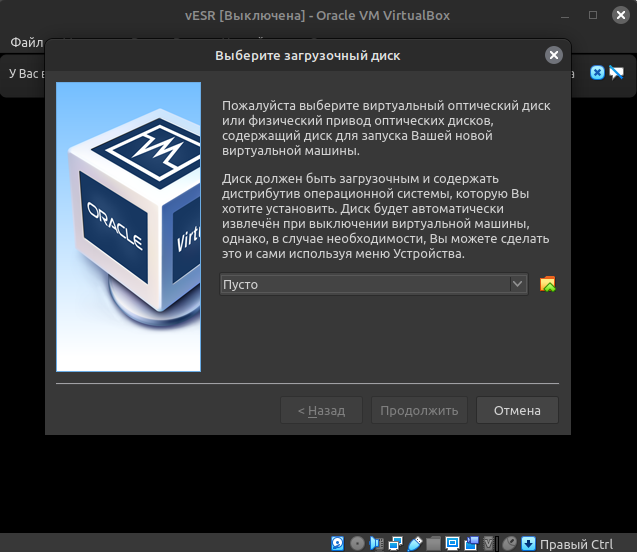Viewport: 637px width, 552px height.
Task: Click the hard disk activity status icon
Action: [x=338, y=543]
